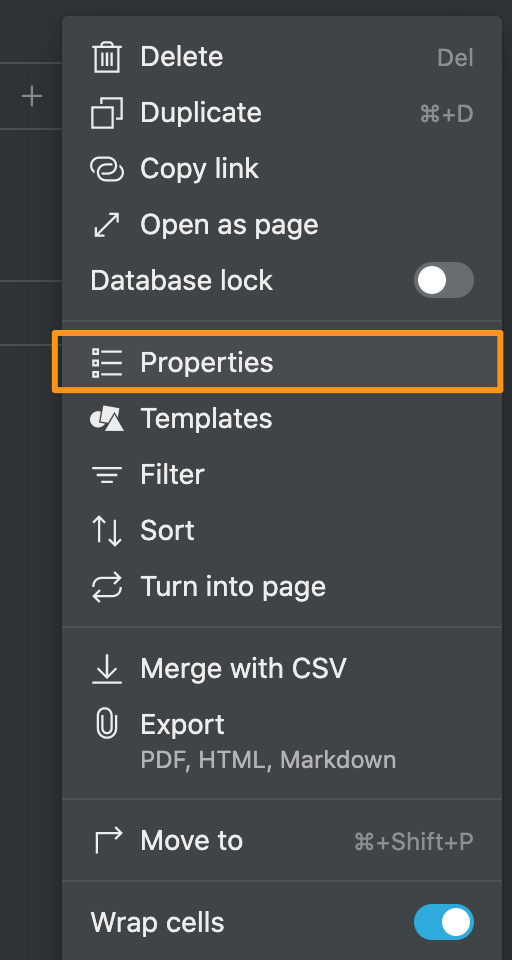The image size is (512, 960).
Task: Click the Duplicate overlapping squares icon
Action: point(107,113)
